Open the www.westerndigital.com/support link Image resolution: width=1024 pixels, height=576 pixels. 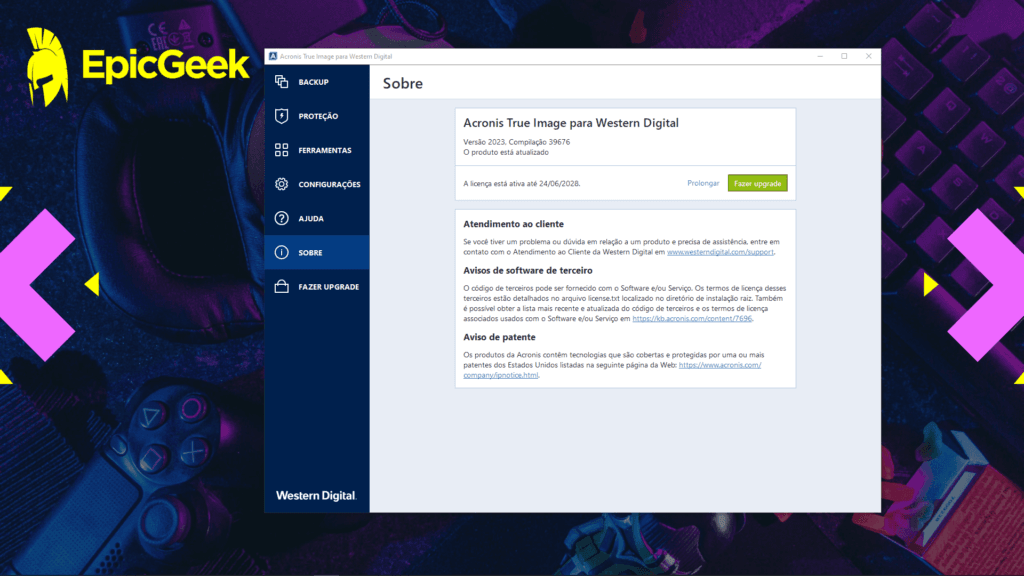click(x=720, y=253)
